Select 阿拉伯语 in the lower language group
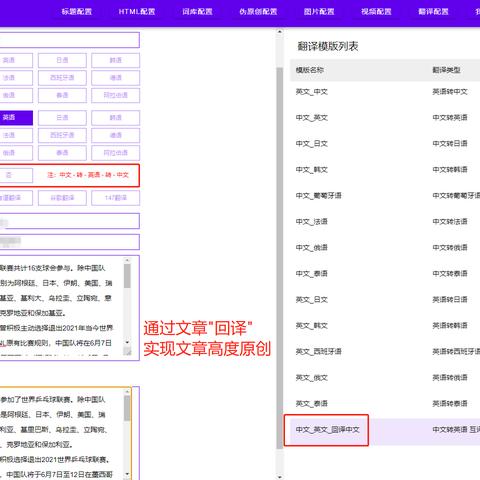The image size is (480, 480). click(116, 153)
